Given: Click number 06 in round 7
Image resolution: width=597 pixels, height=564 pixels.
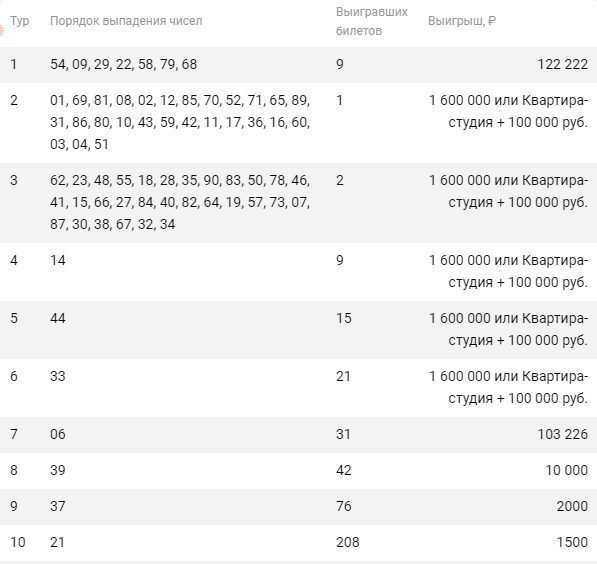Looking at the screenshot, I should point(58,434).
